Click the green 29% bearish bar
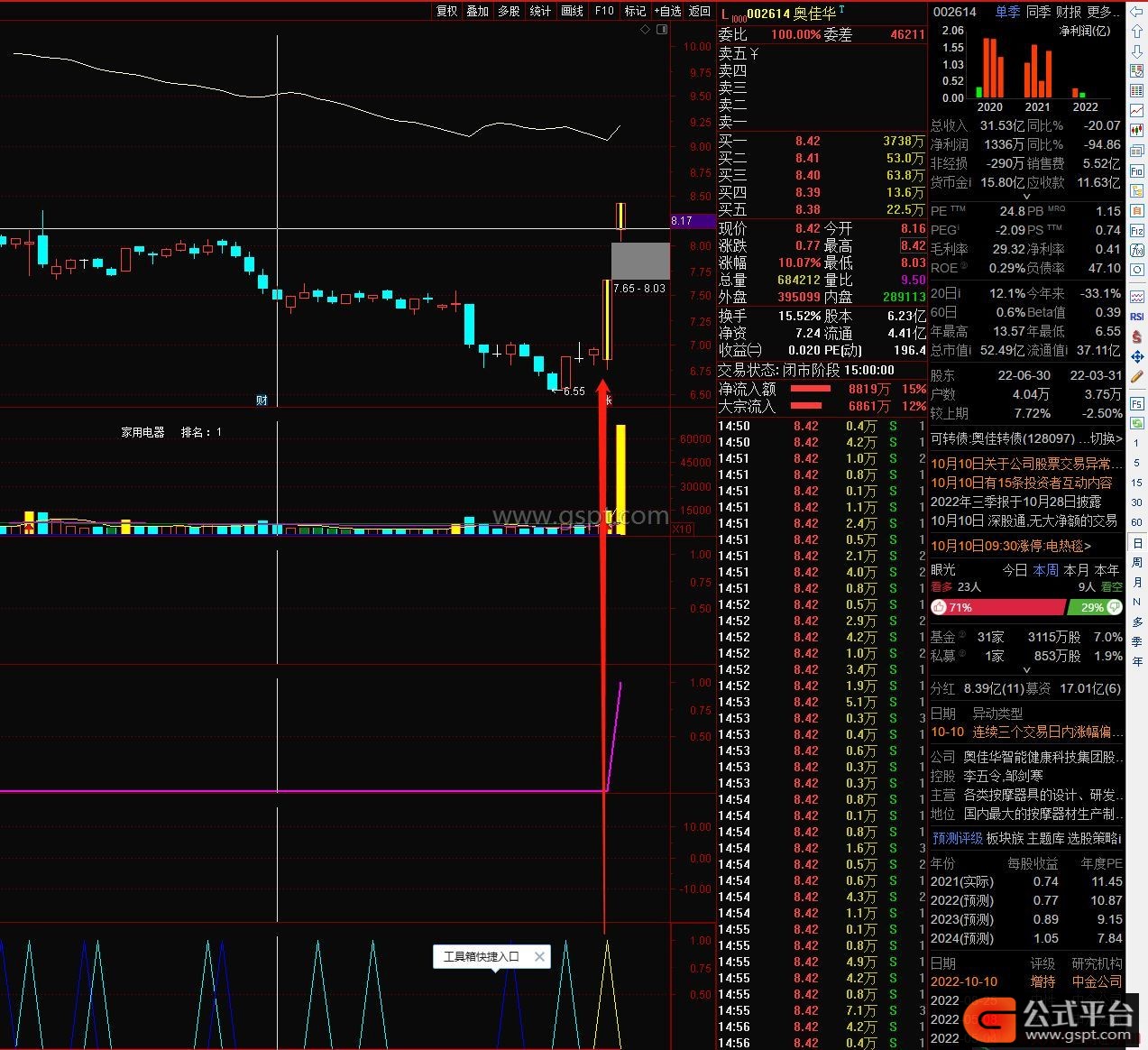 click(1096, 608)
